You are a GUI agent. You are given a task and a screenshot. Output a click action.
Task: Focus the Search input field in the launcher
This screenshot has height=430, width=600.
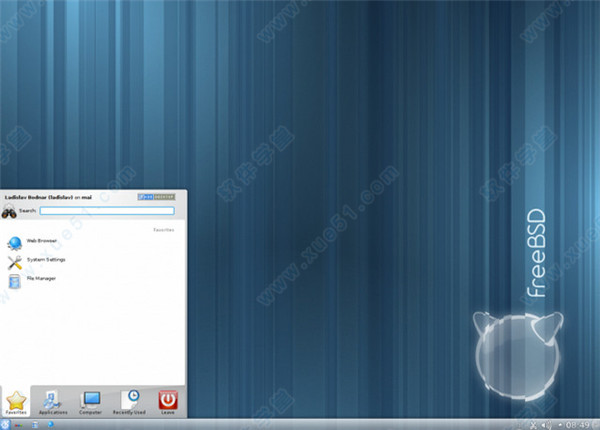click(107, 211)
